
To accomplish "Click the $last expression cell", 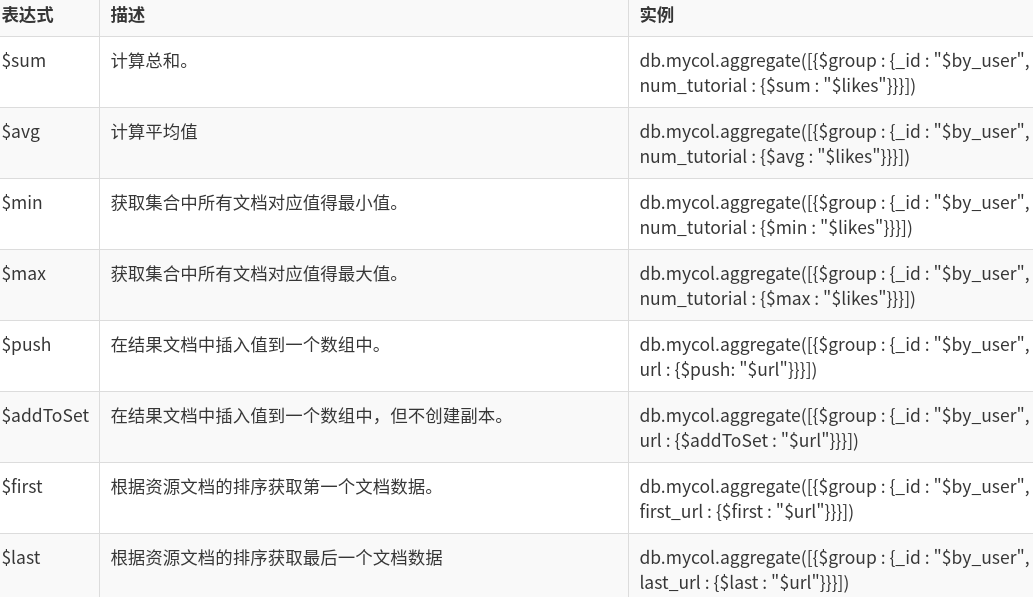I will click(x=21, y=558).
